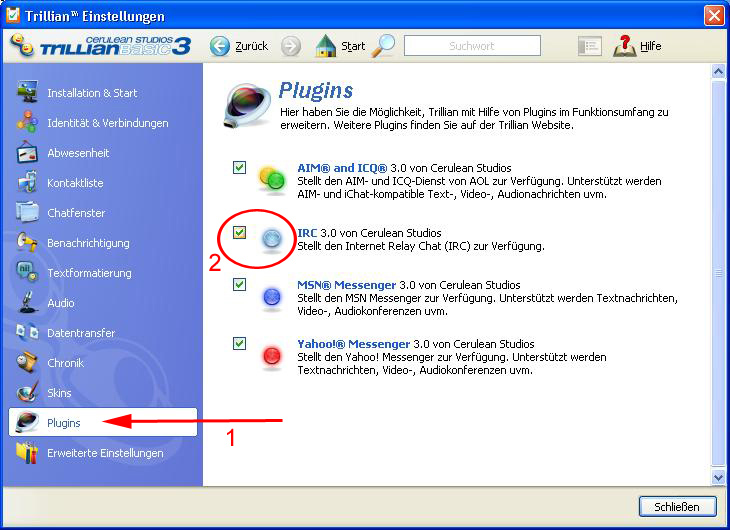The image size is (730, 530).
Task: Open the IRC plugin title link
Action: click(x=307, y=233)
